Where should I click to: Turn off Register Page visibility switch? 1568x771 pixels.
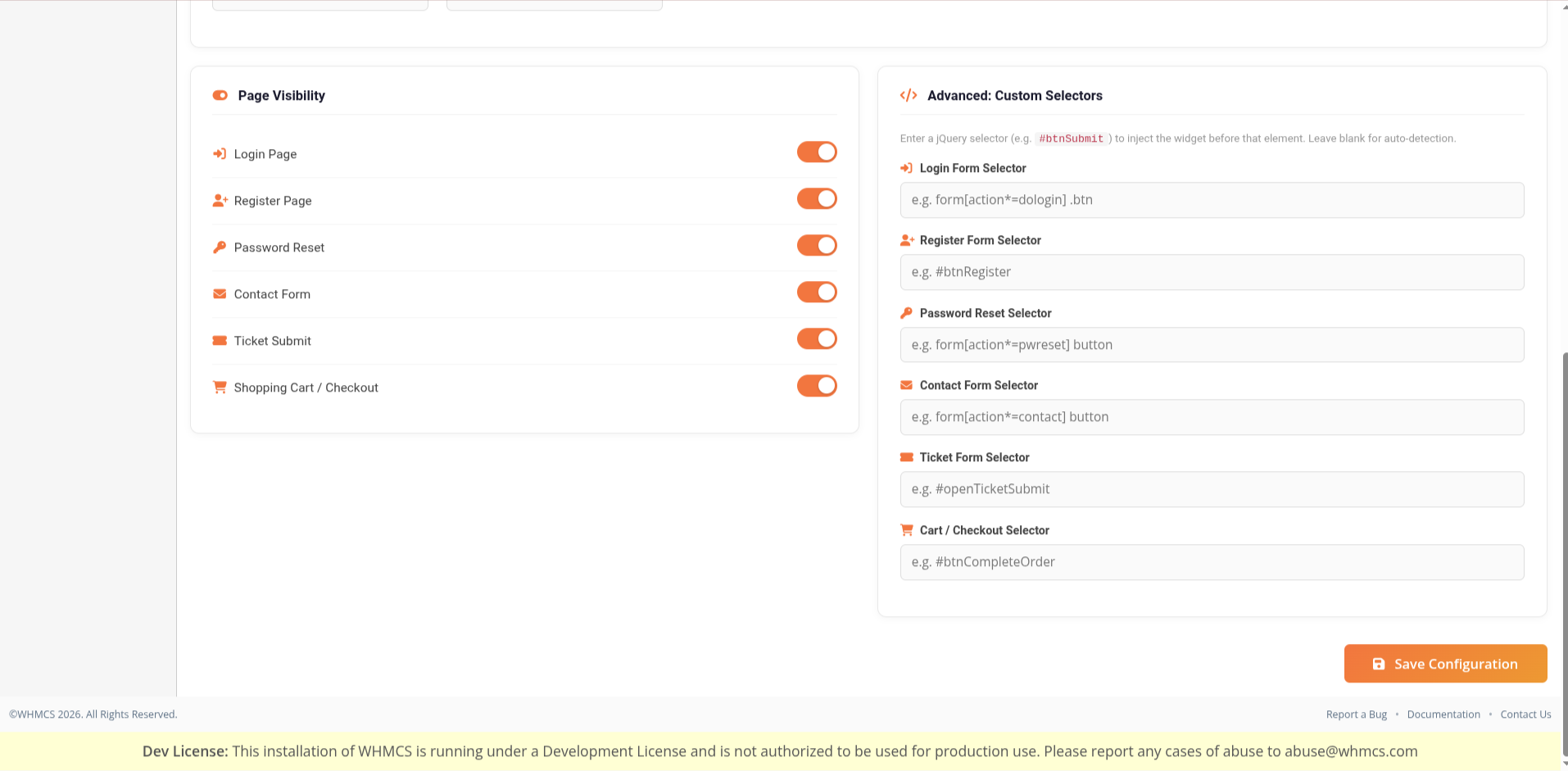click(816, 199)
